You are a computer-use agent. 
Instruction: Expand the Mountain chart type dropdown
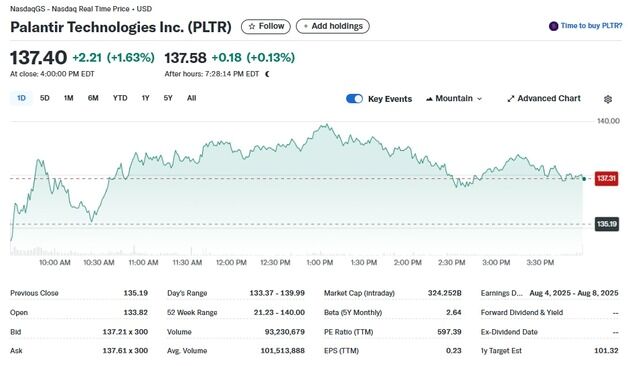pos(454,99)
